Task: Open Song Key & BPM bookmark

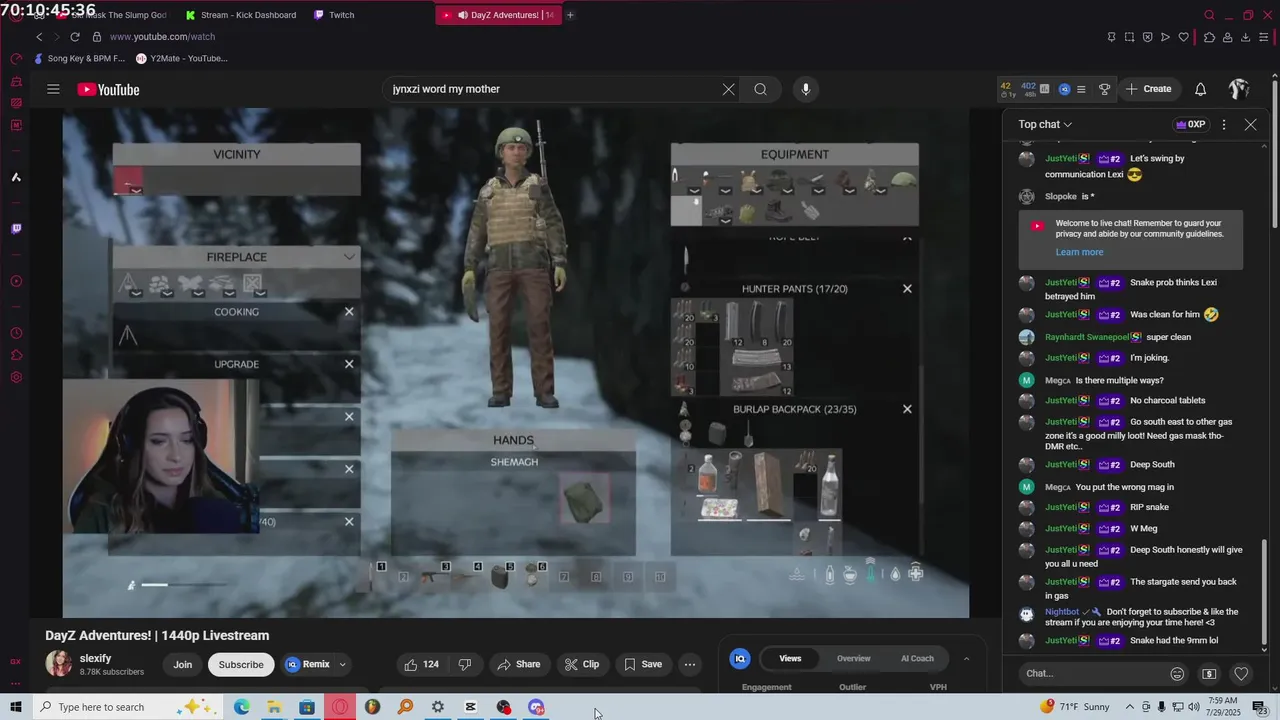Action: pyautogui.click(x=79, y=58)
